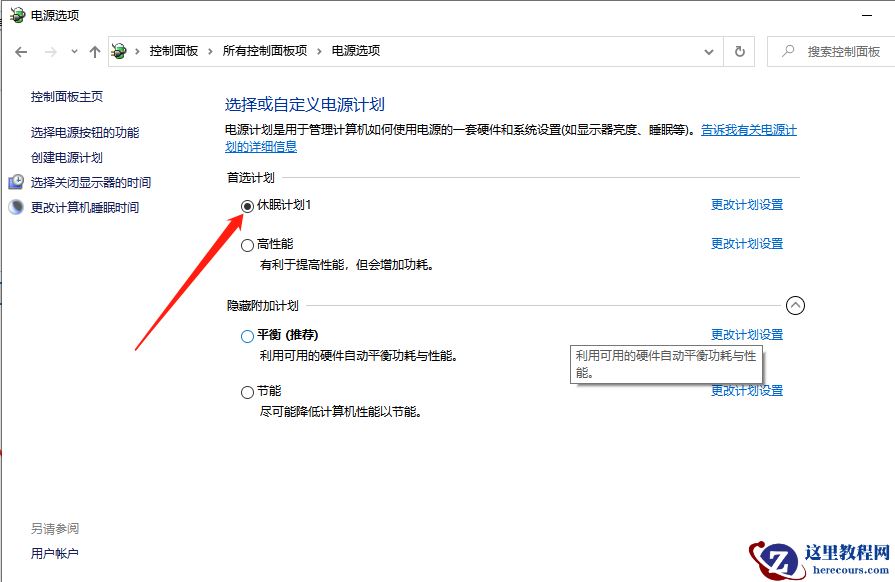Select the 平衡 (推荐) power plan
The height and width of the screenshot is (582, 895).
coord(247,335)
